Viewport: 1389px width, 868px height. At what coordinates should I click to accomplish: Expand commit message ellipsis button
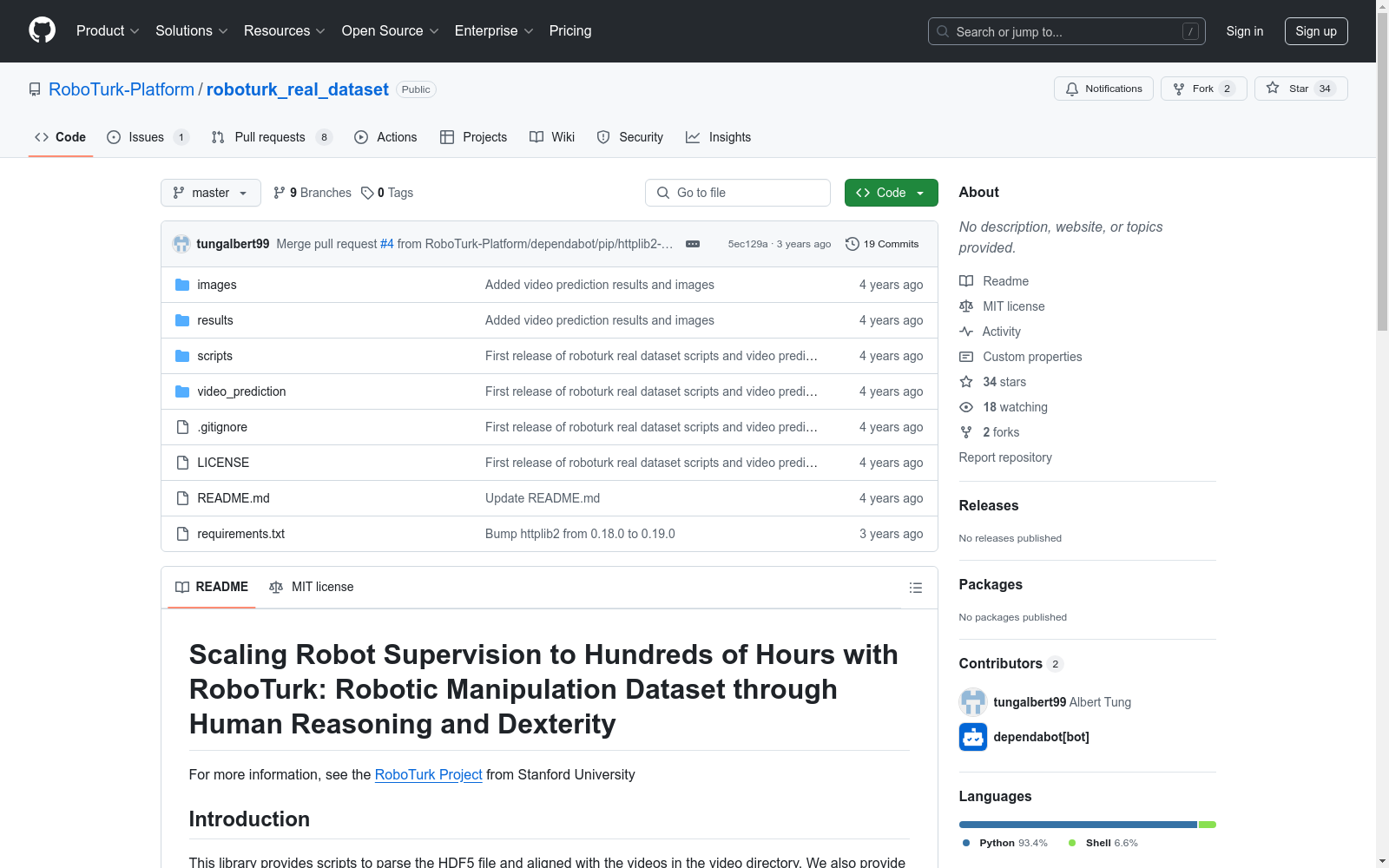[693, 244]
